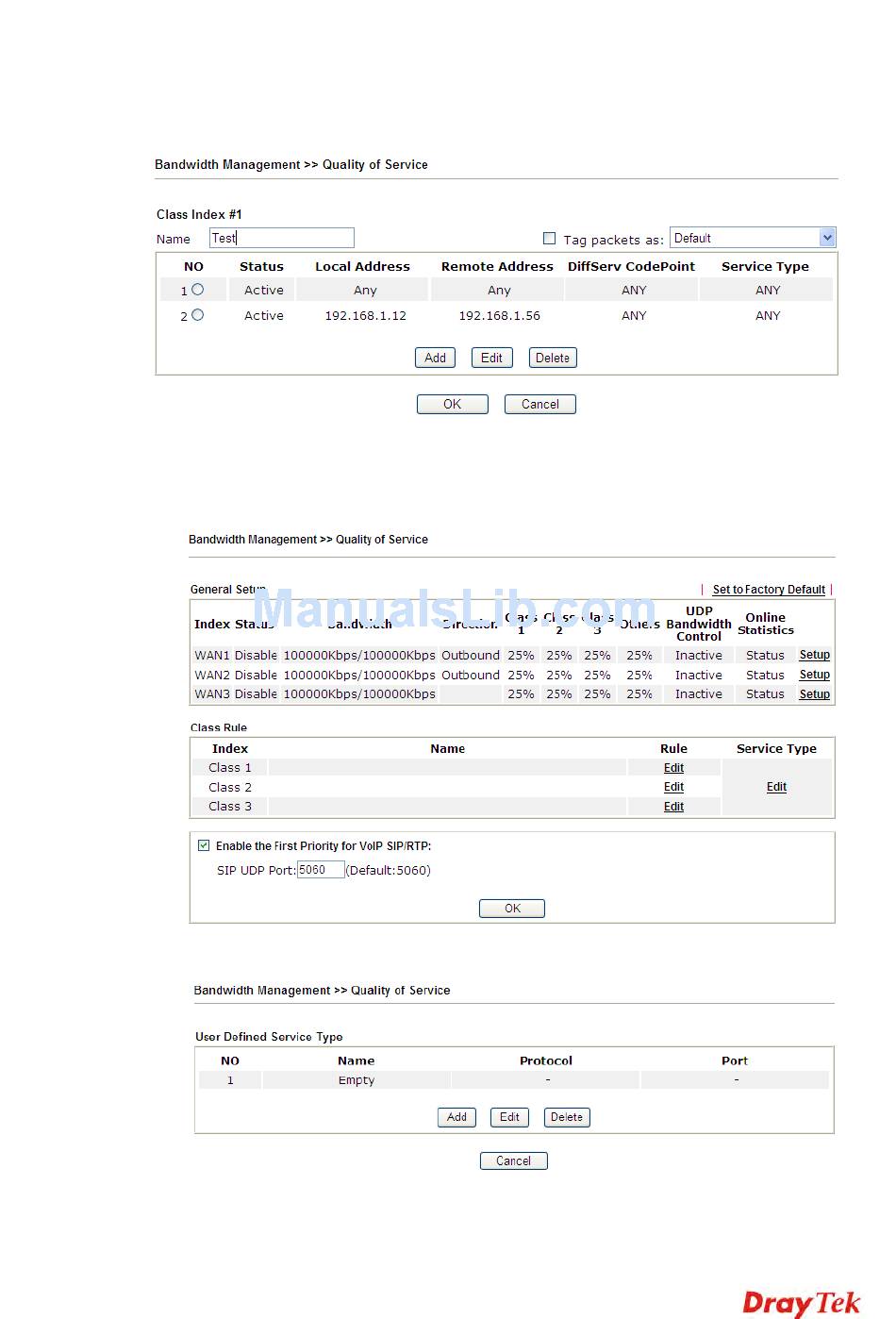Edit the rule for Class 2
Screen dimensions: 896x1319
pos(673,787)
